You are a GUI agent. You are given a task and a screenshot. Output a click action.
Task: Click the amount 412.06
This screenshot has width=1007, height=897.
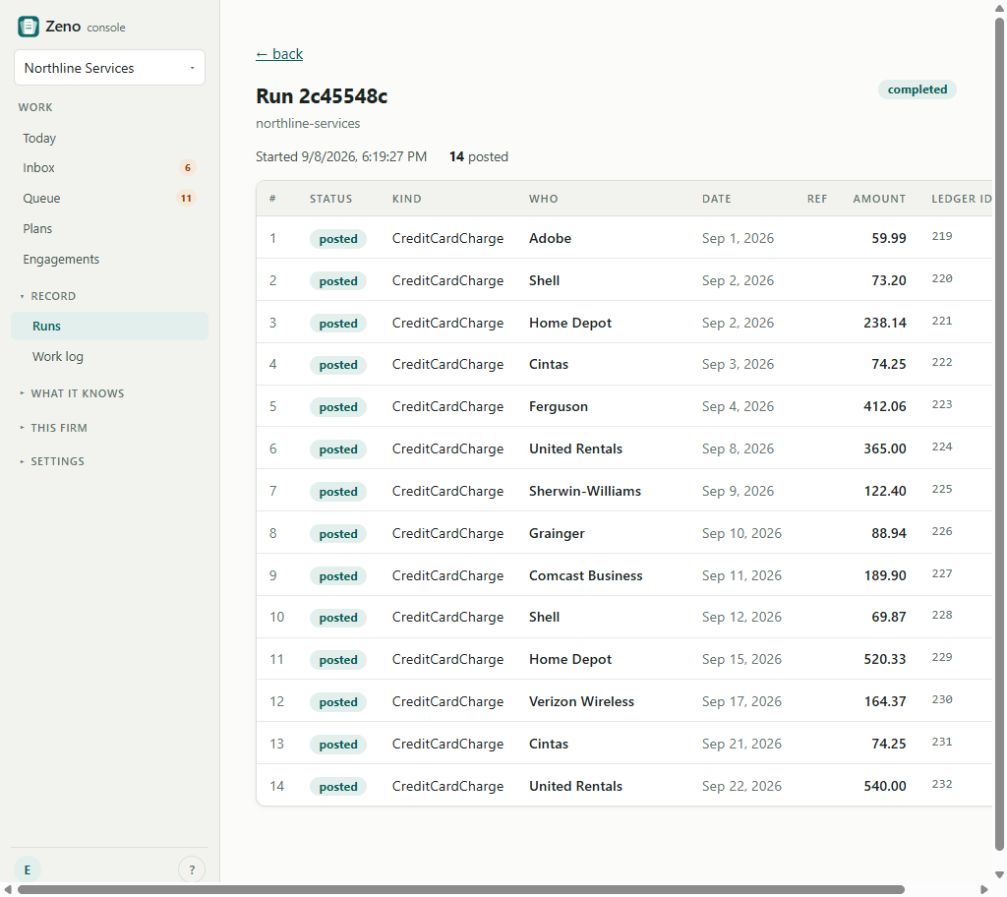tap(885, 406)
